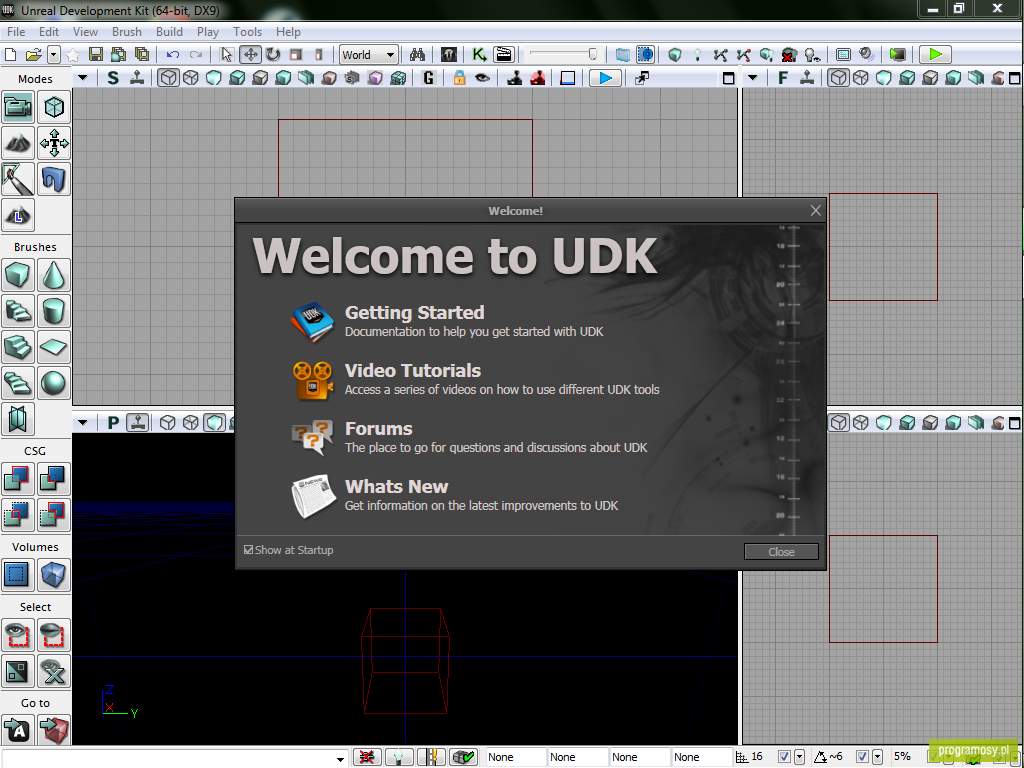This screenshot has width=1024, height=768.
Task: Uncheck Show at Startup checkbox
Action: 248,550
